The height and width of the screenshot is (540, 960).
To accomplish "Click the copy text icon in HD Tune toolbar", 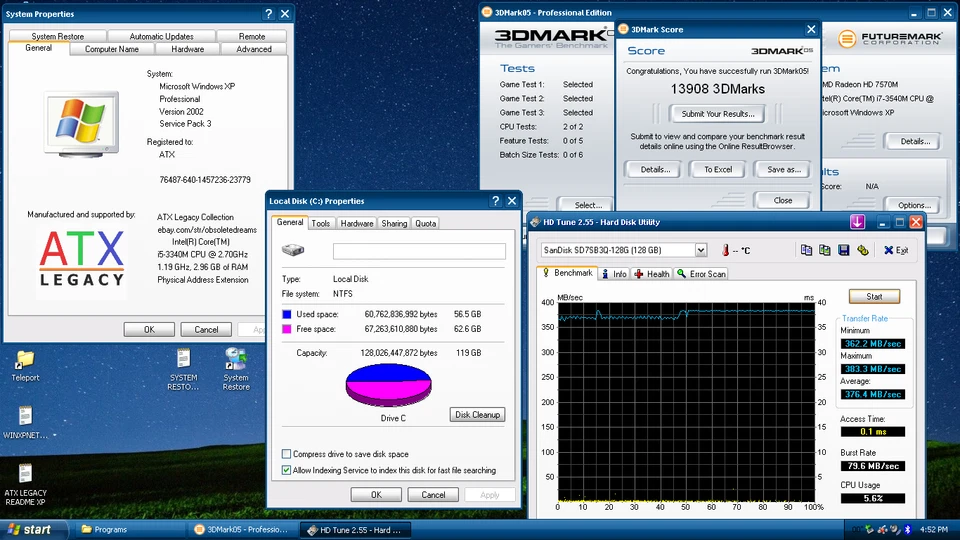I will click(x=806, y=250).
